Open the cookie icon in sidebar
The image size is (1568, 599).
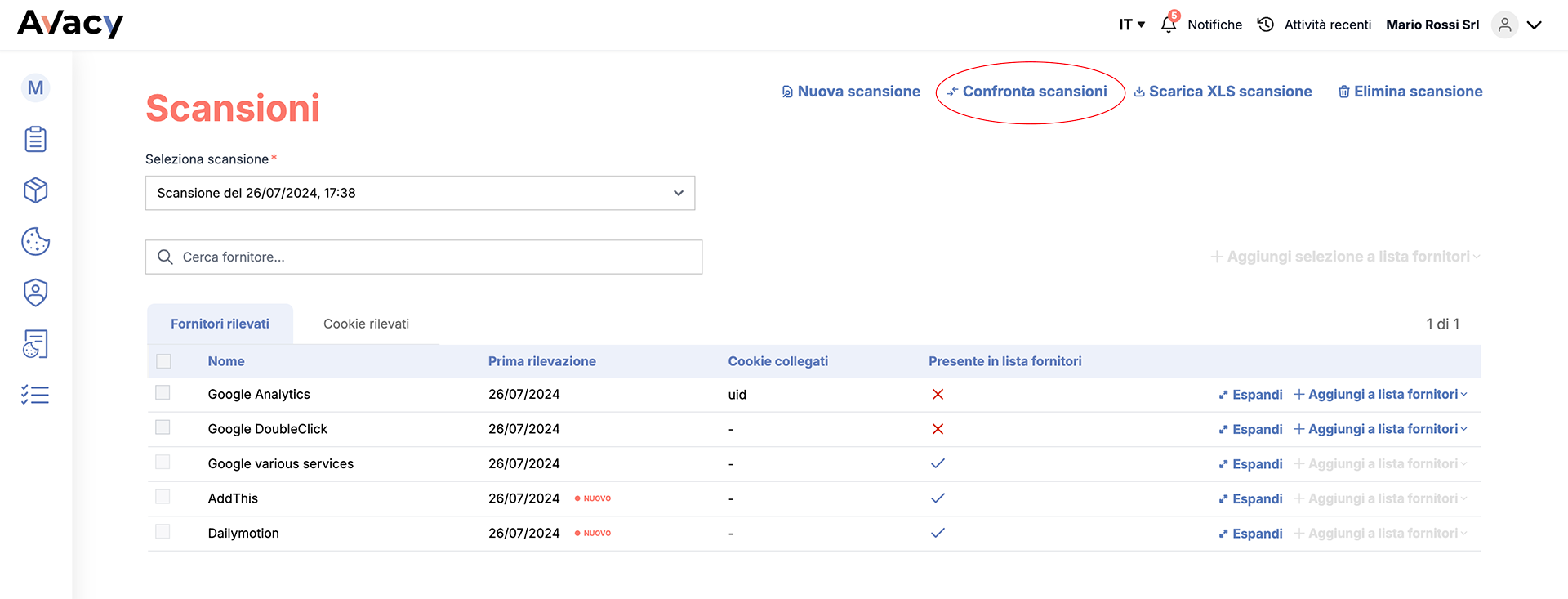tap(35, 241)
